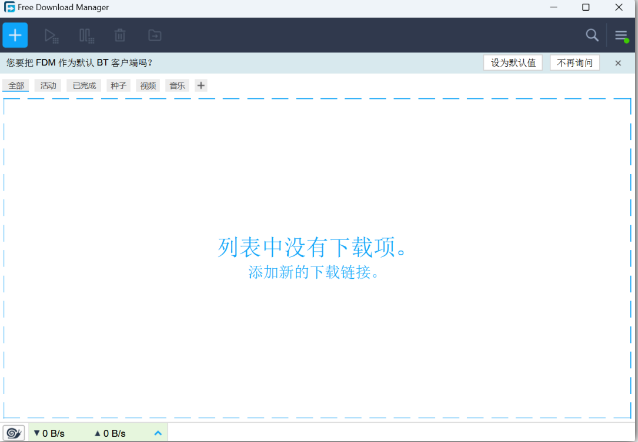This screenshot has width=638, height=442.
Task: Filter by the 视频 tag
Action: tap(148, 86)
